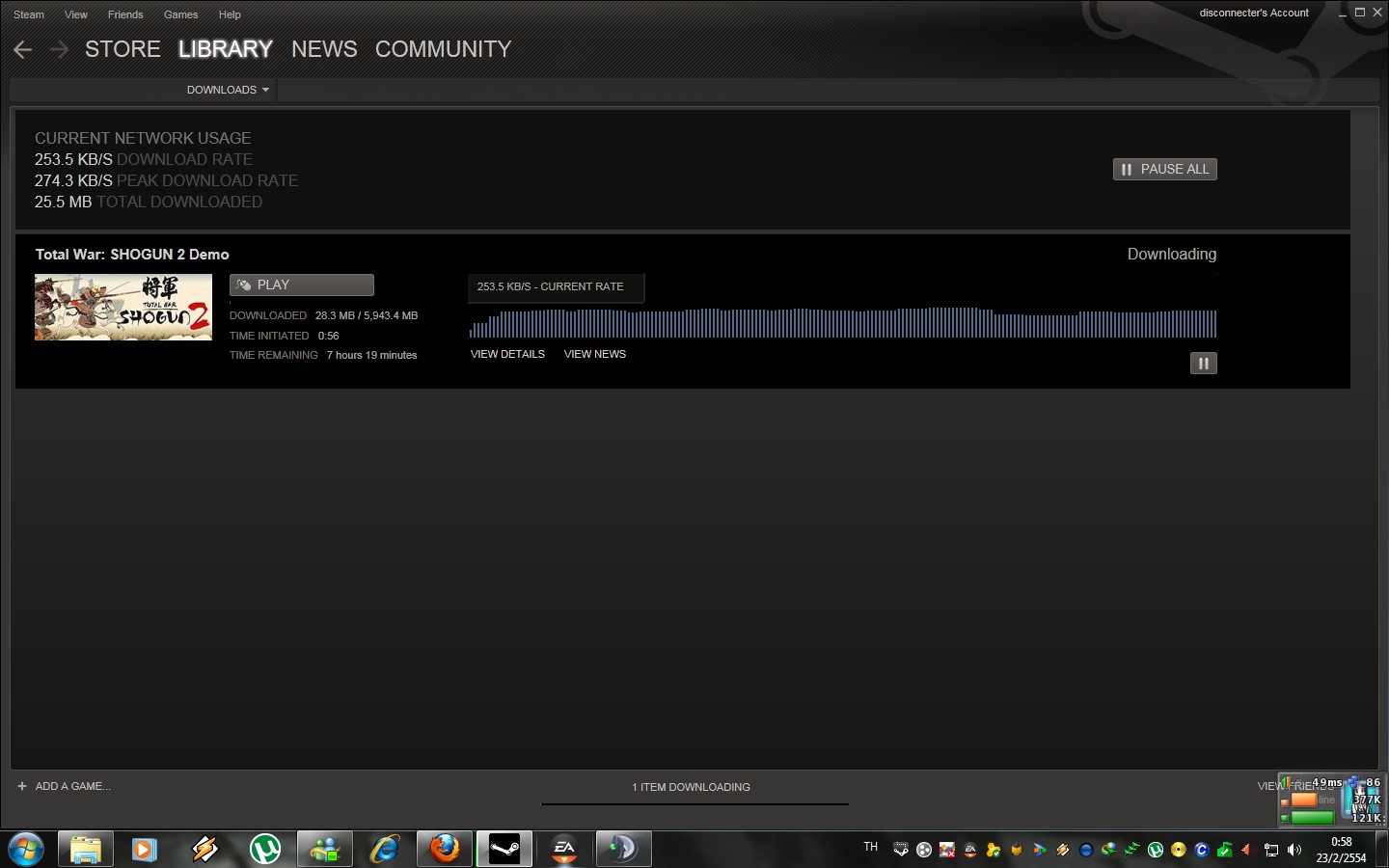Screen dimensions: 1389x868
Task: Click the 7 hours 19 minutes remaining value
Action: tap(372, 355)
